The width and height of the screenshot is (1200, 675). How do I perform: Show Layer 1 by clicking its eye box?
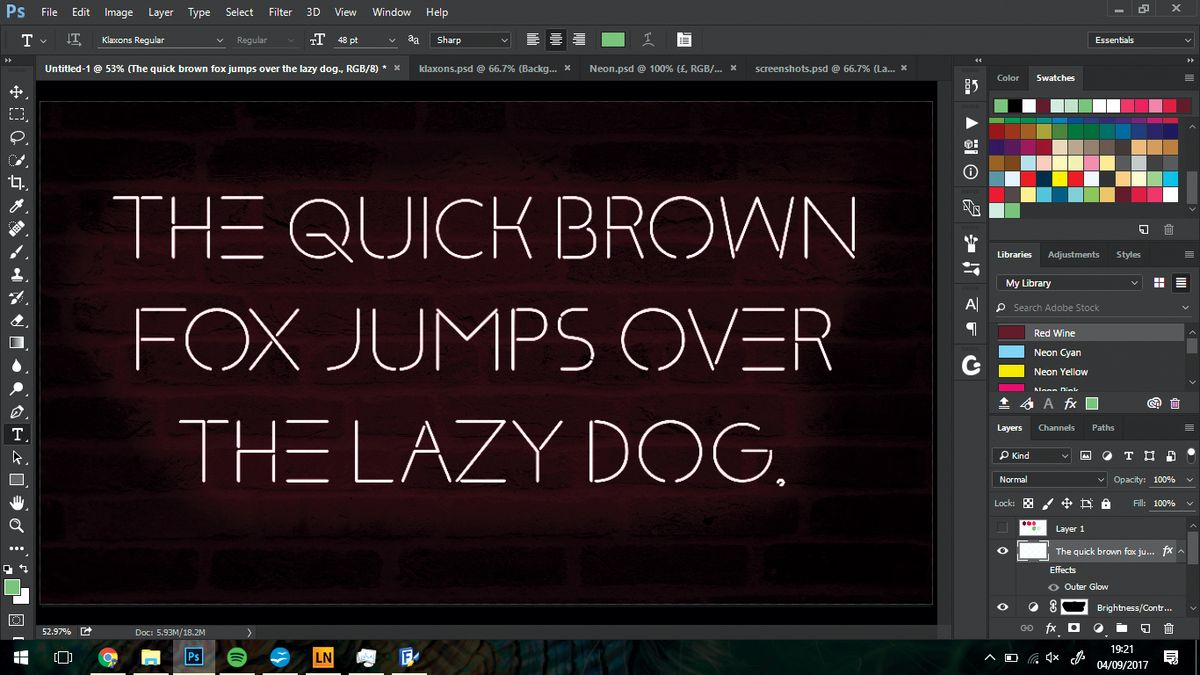1003,528
